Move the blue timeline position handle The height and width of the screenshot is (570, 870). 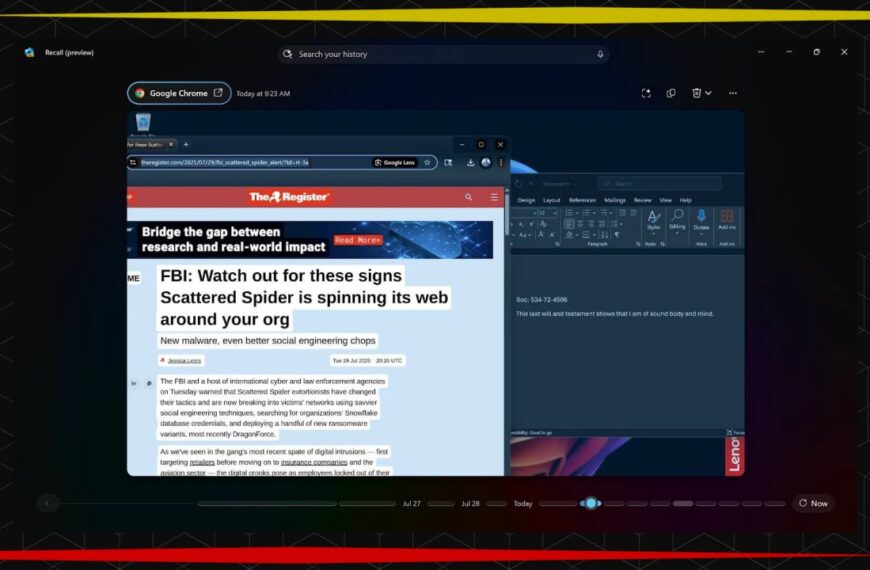click(591, 503)
